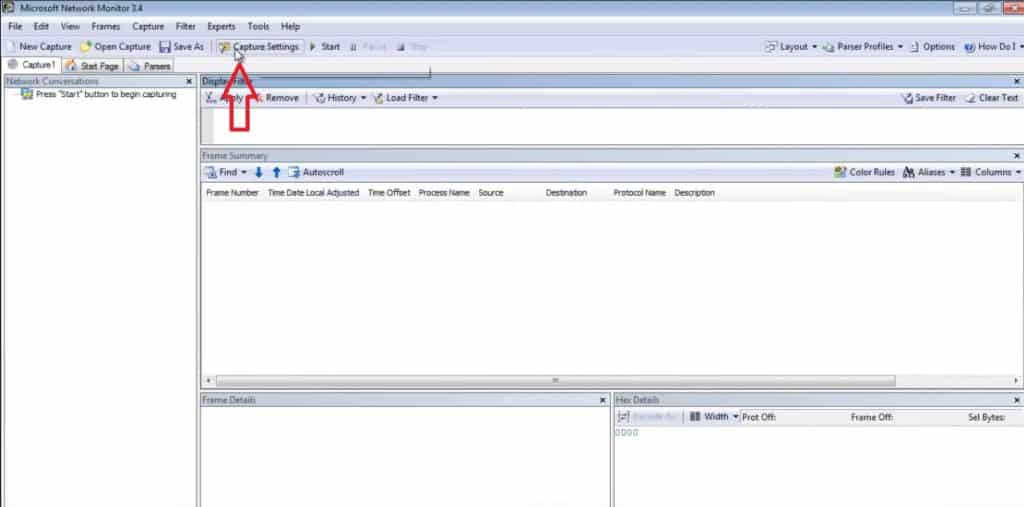Close the Frame Summary pane
This screenshot has height=507, width=1024.
tap(1017, 156)
